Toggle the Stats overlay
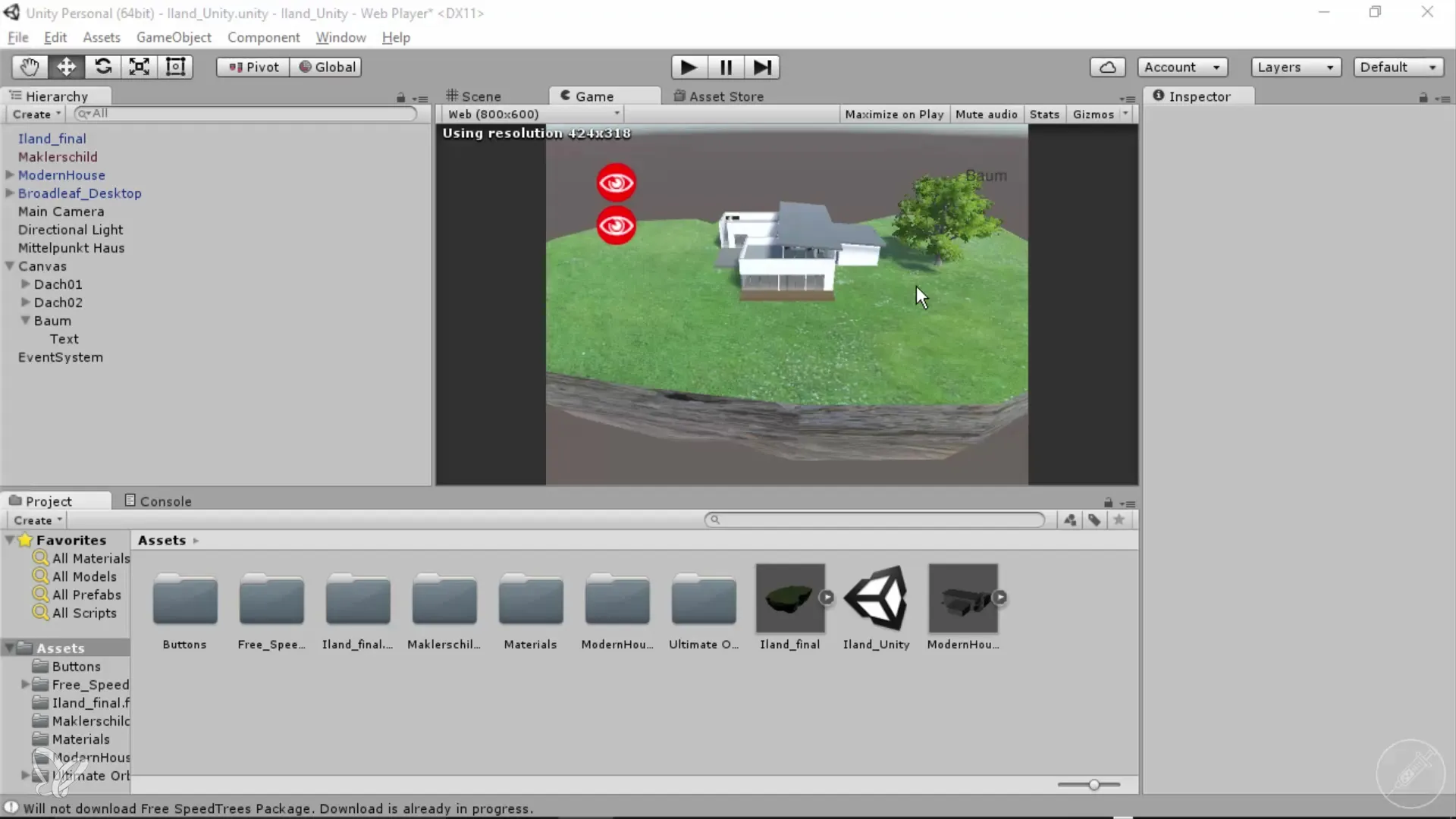This screenshot has height=819, width=1456. pos(1044,114)
